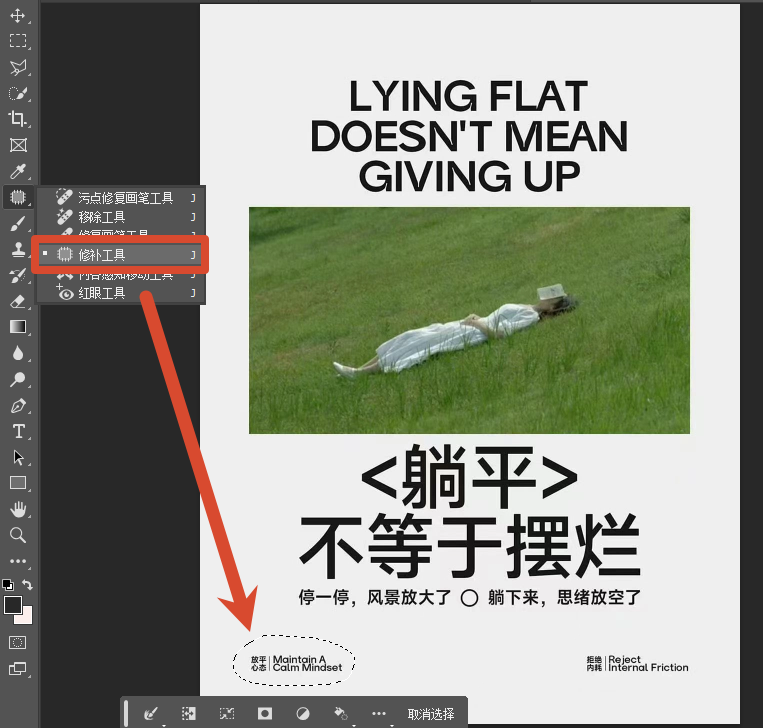The image size is (763, 728).
Task: Select the Brush tool
Action: 18,224
